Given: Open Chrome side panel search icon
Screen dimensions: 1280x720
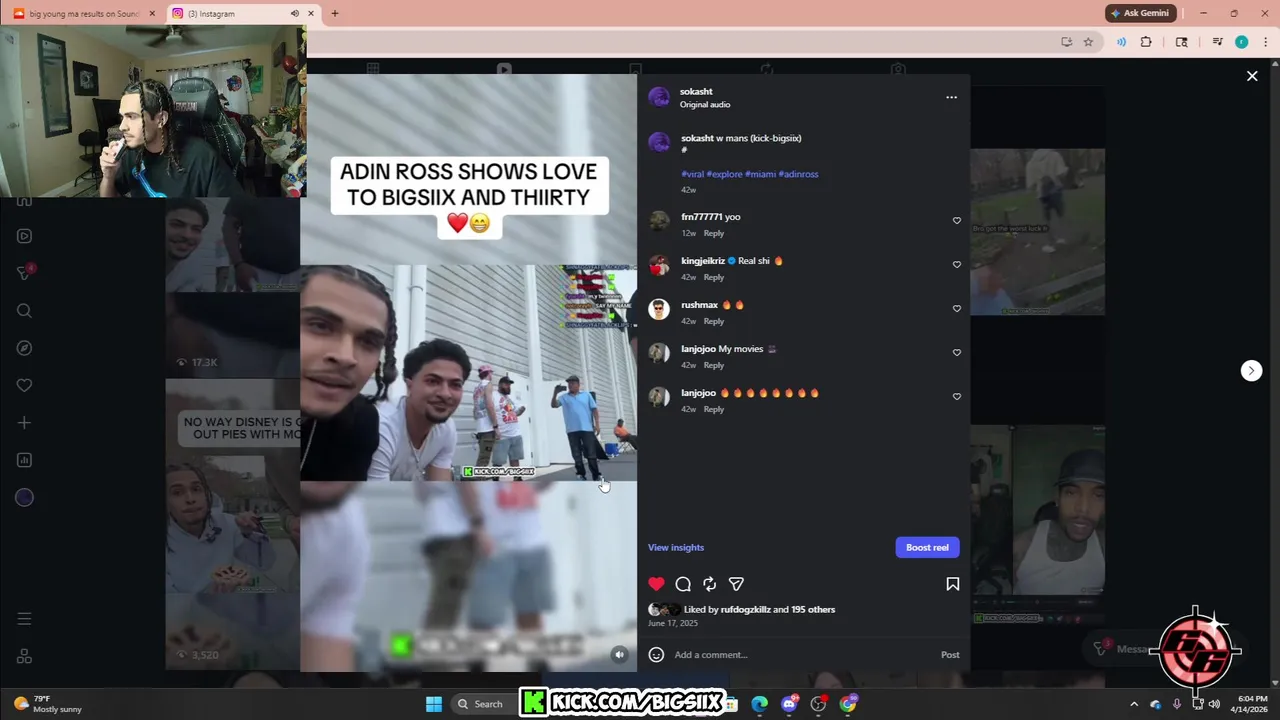Looking at the screenshot, I should (1181, 42).
